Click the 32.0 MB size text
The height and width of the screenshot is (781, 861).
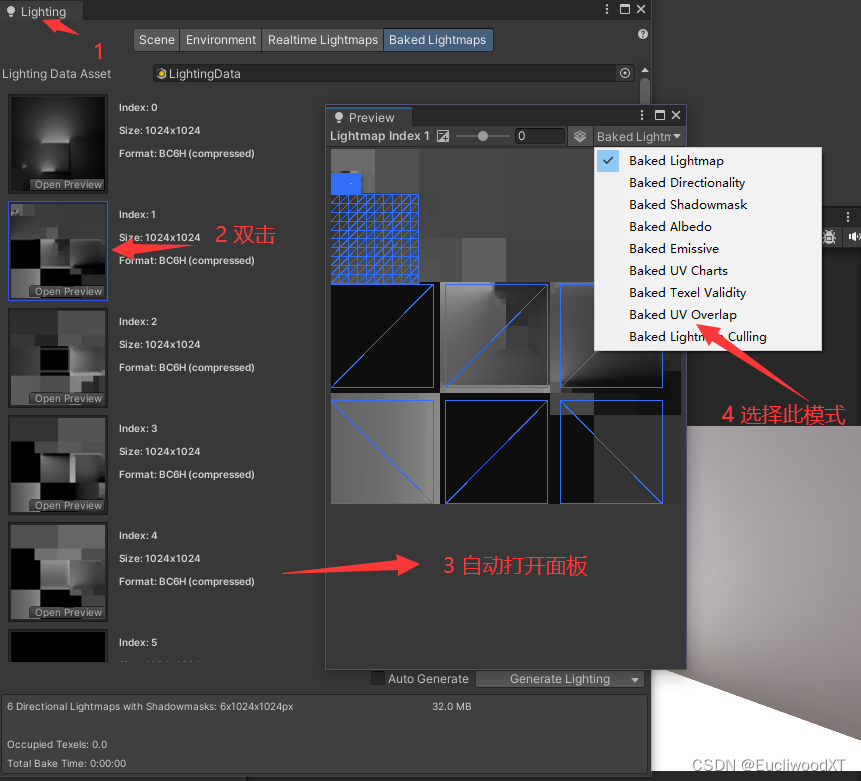(451, 707)
